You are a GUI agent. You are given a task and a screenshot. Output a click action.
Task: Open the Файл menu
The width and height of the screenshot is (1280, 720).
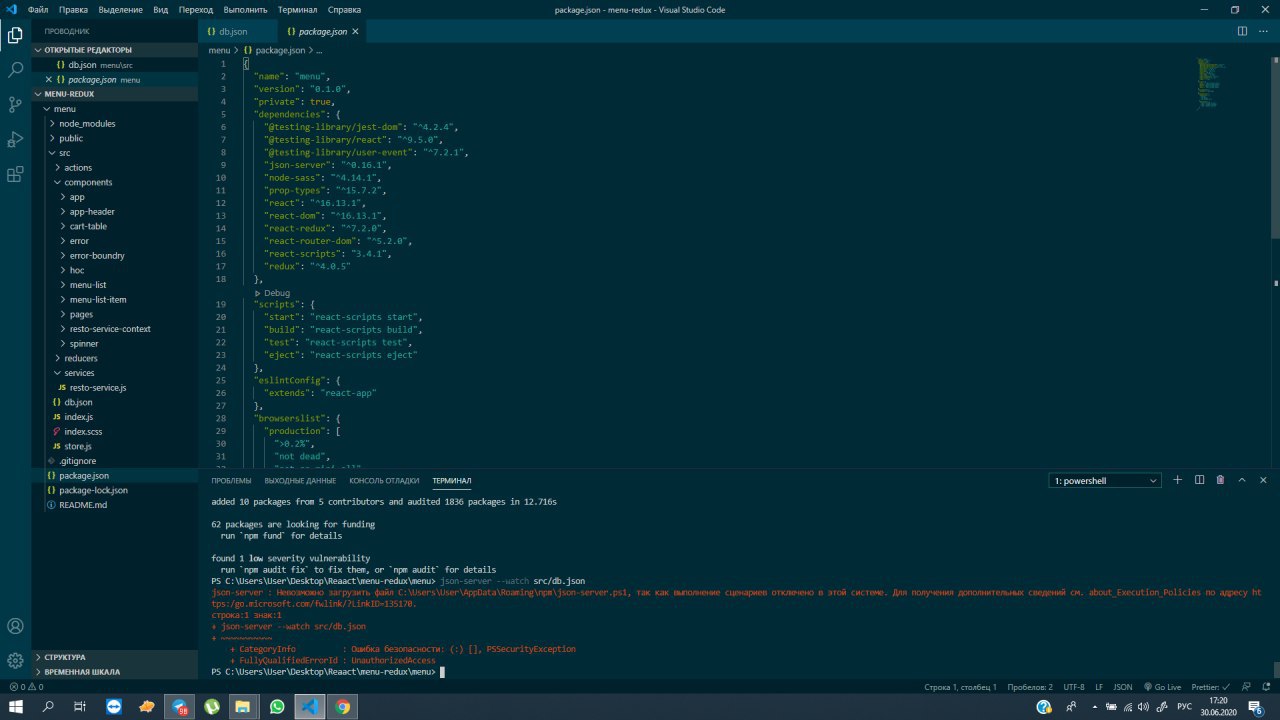pos(38,10)
